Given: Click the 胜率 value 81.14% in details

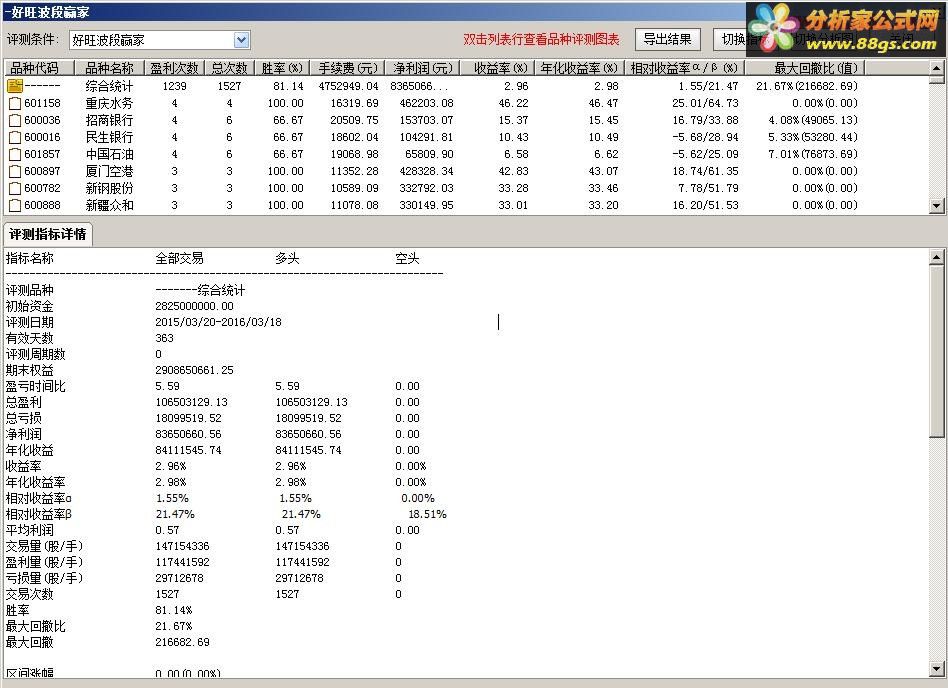Looking at the screenshot, I should click(x=174, y=610).
